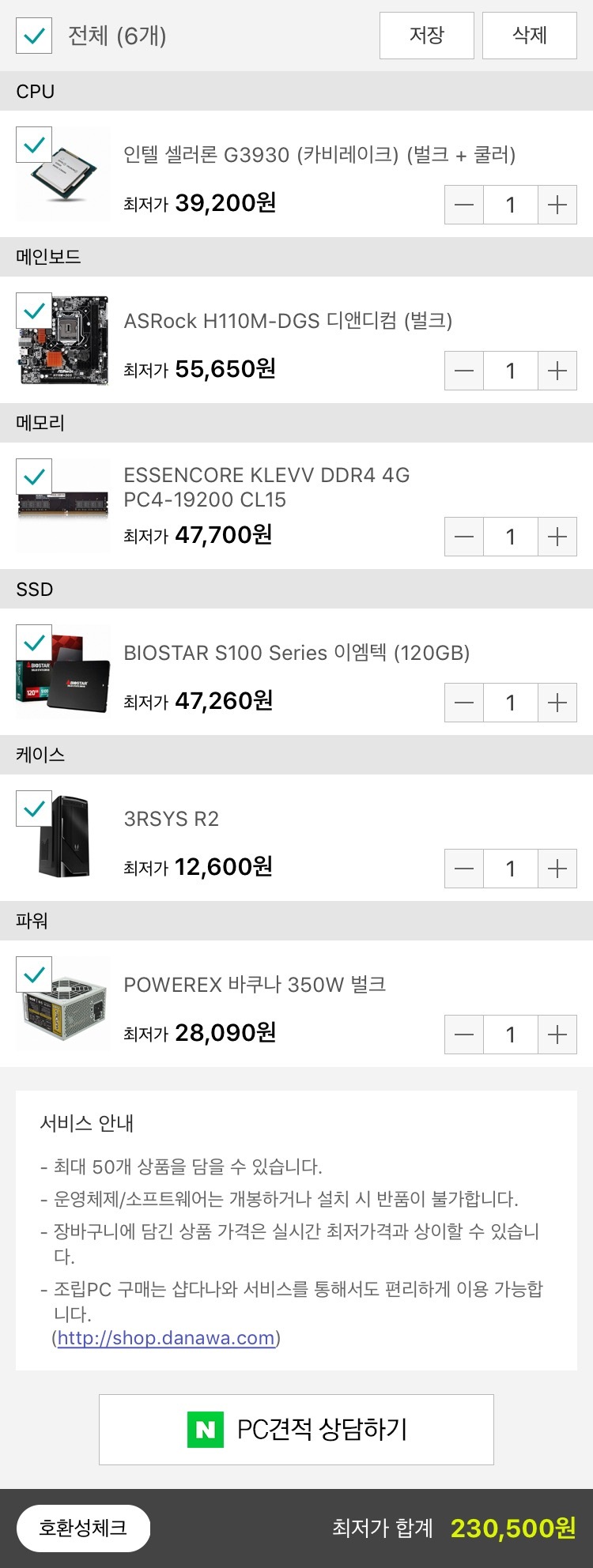This screenshot has height=1568, width=593.
Task: Toggle the 전체 (6개) select-all checkbox
Action: 34,36
